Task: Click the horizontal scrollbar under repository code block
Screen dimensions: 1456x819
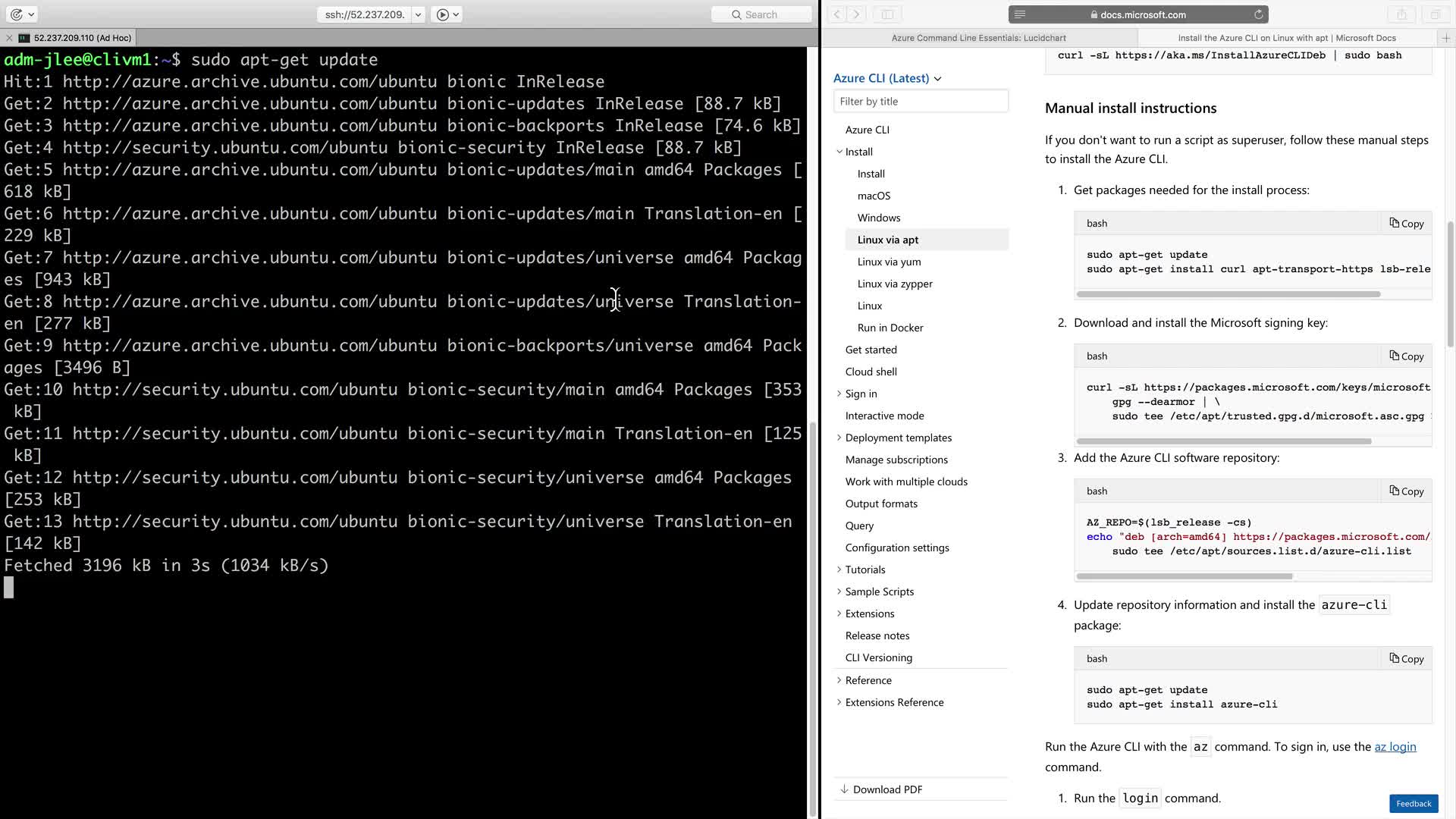Action: point(1184,576)
